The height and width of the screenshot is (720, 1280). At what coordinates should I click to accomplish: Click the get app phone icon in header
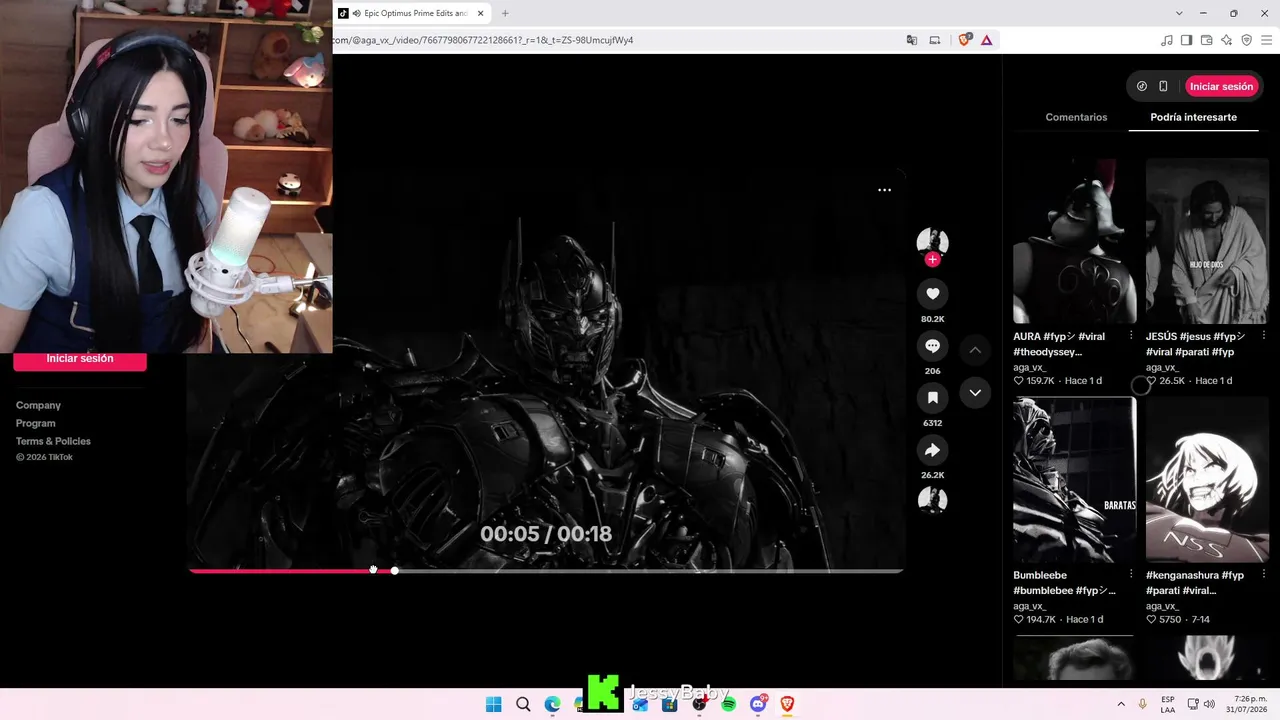pyautogui.click(x=1163, y=86)
